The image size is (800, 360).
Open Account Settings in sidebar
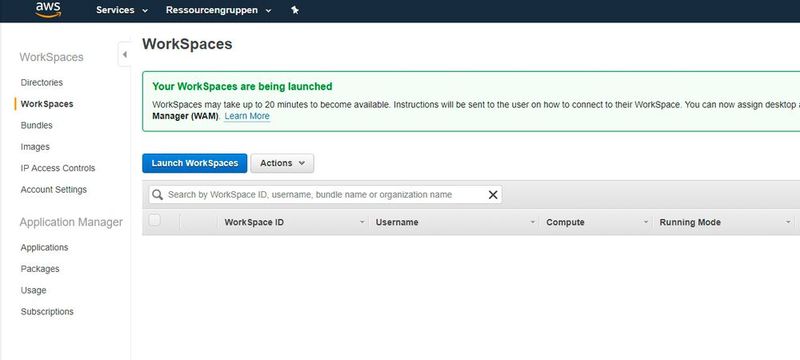pos(54,190)
